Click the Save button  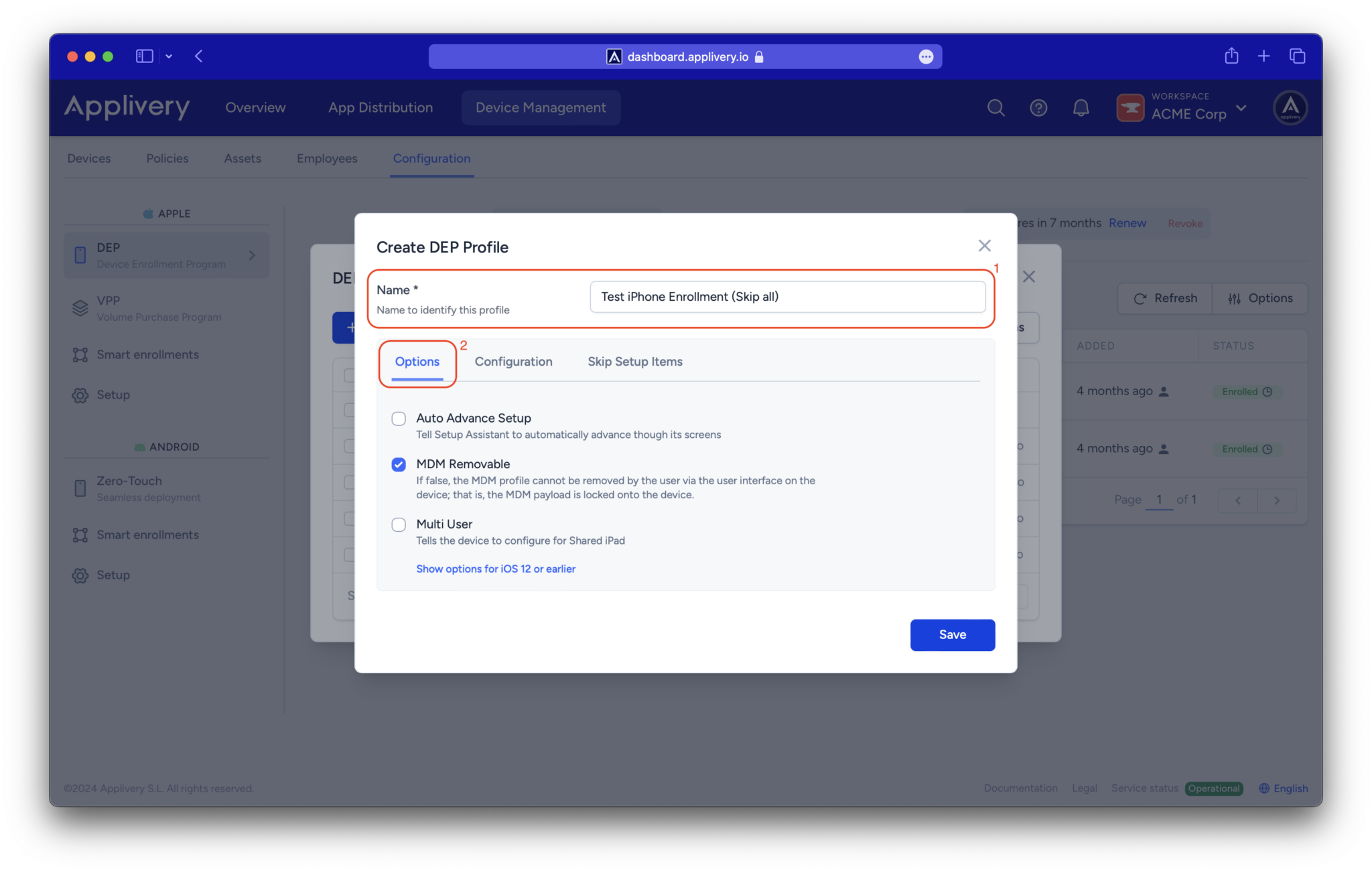[x=952, y=635]
